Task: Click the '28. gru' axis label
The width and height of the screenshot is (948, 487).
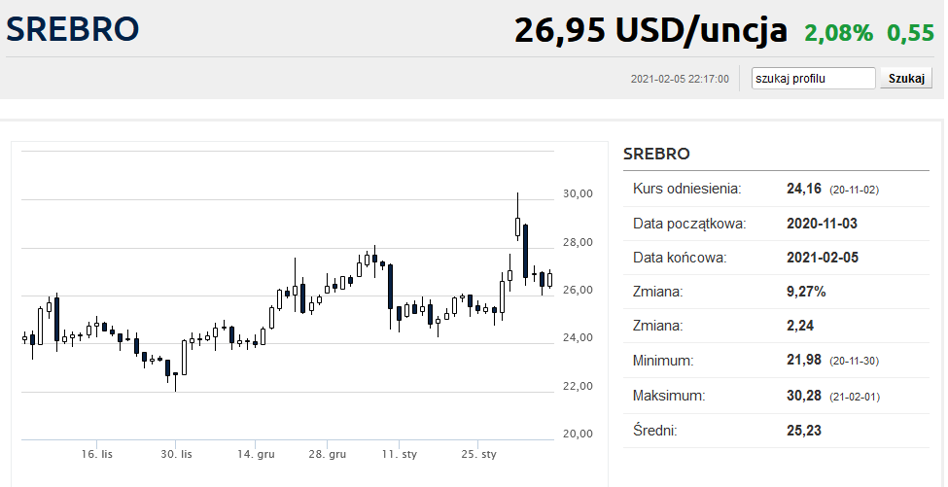Action: point(328,454)
